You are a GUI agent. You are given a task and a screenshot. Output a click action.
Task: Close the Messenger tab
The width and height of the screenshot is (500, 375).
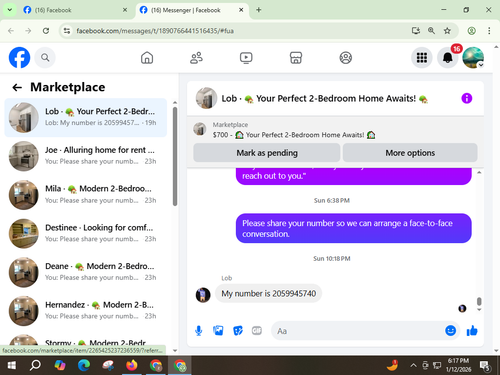tap(241, 10)
